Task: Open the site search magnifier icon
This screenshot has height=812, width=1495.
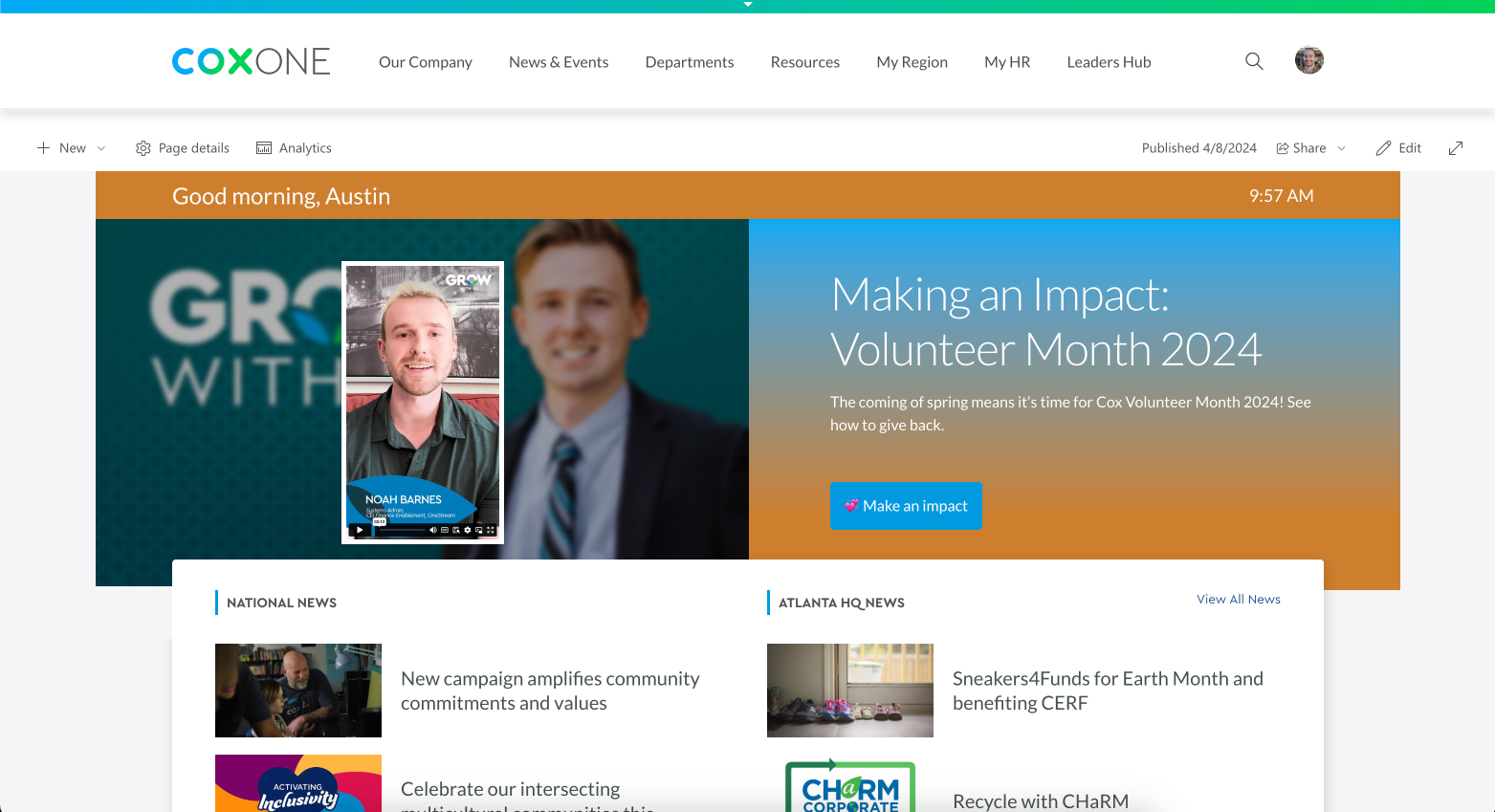Action: click(x=1254, y=61)
